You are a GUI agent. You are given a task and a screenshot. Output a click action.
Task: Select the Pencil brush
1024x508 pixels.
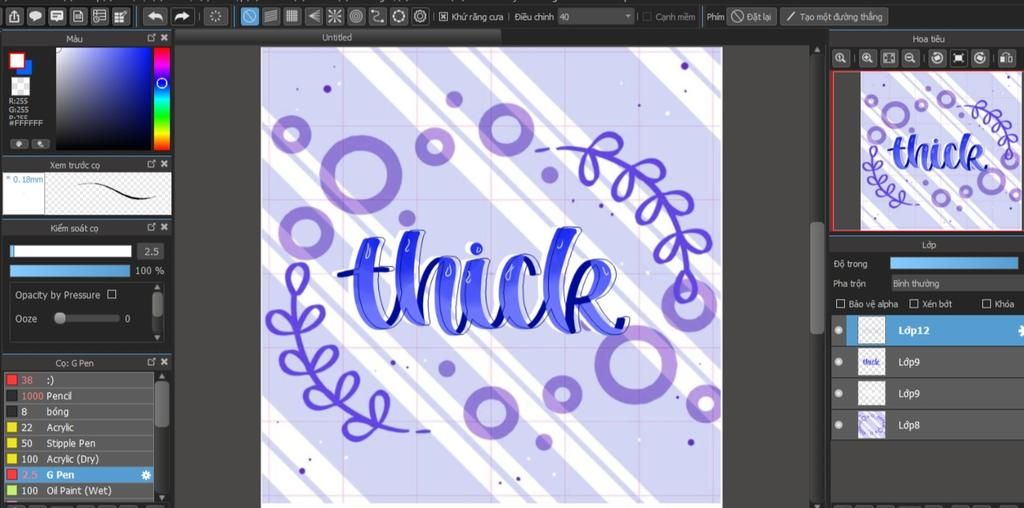pos(78,396)
